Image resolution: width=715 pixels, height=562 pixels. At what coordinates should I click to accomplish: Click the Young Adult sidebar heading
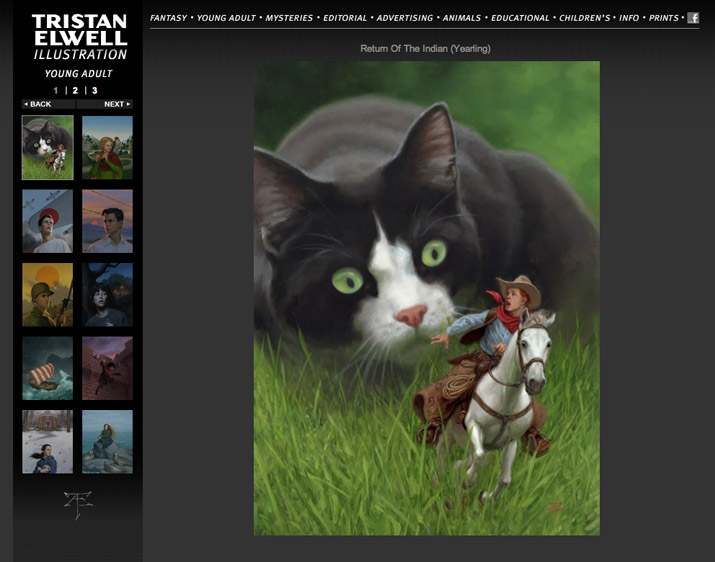point(78,73)
